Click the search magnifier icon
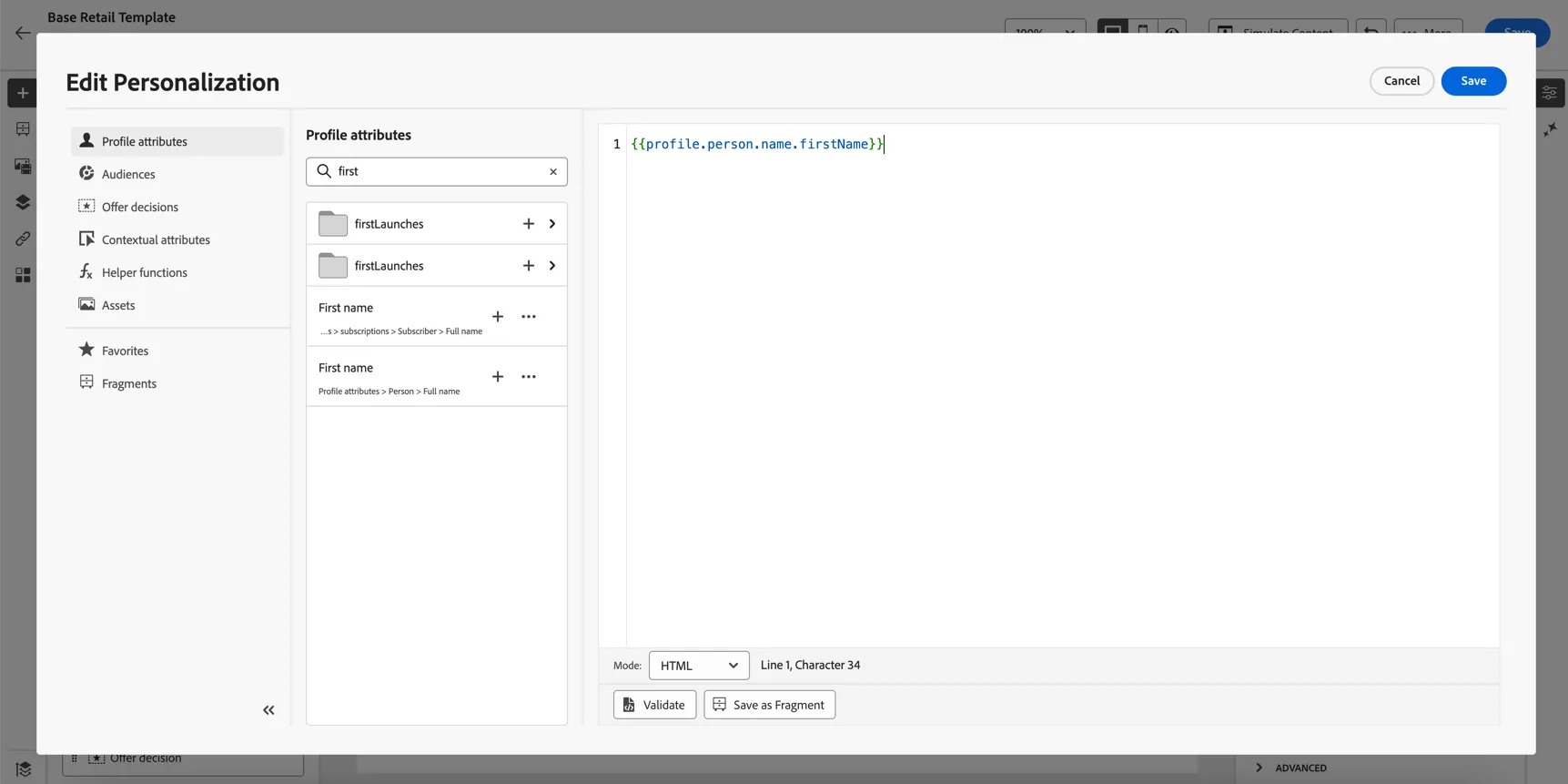1568x784 pixels. tap(324, 171)
